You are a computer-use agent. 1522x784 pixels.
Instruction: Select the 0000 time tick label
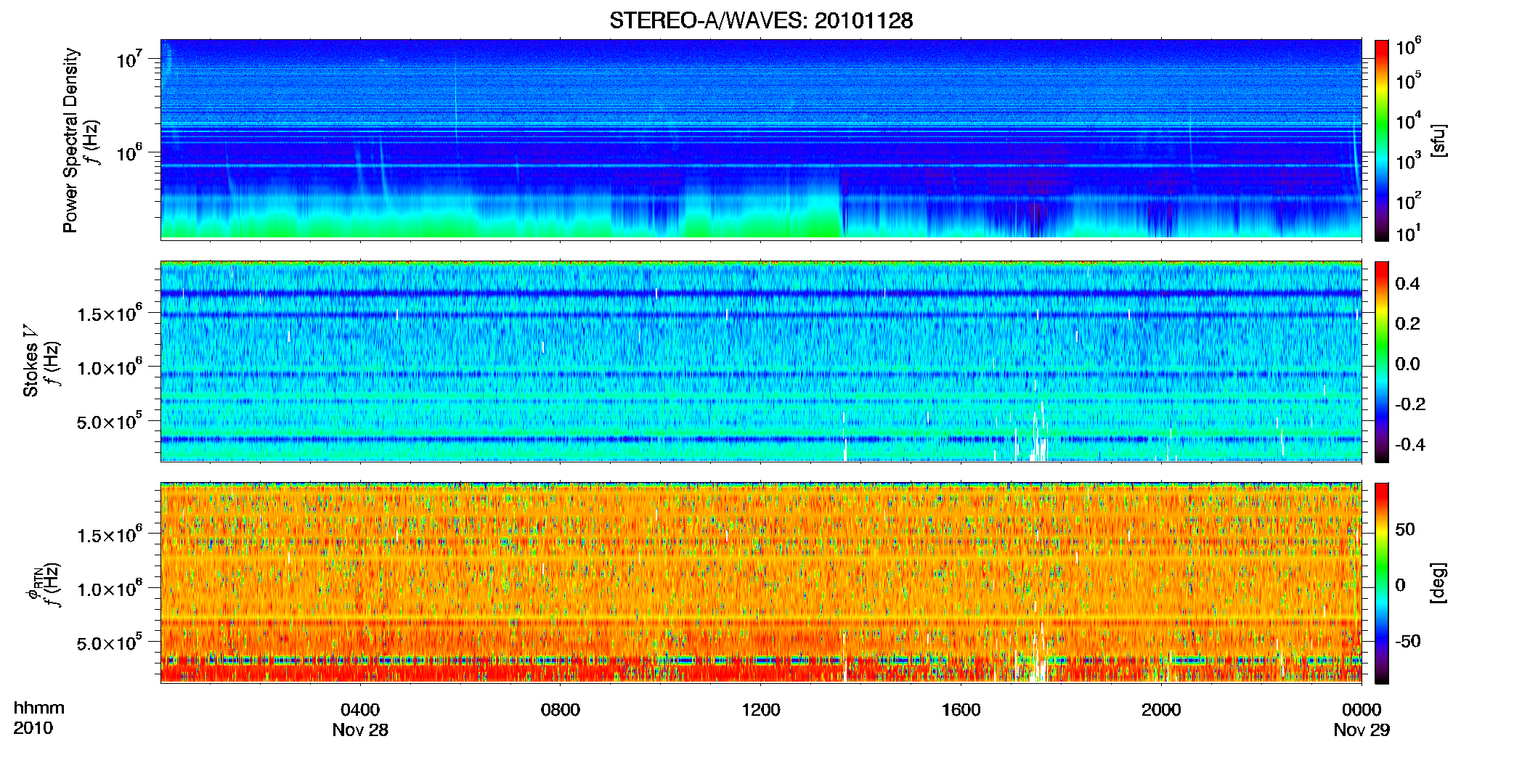point(1362,710)
